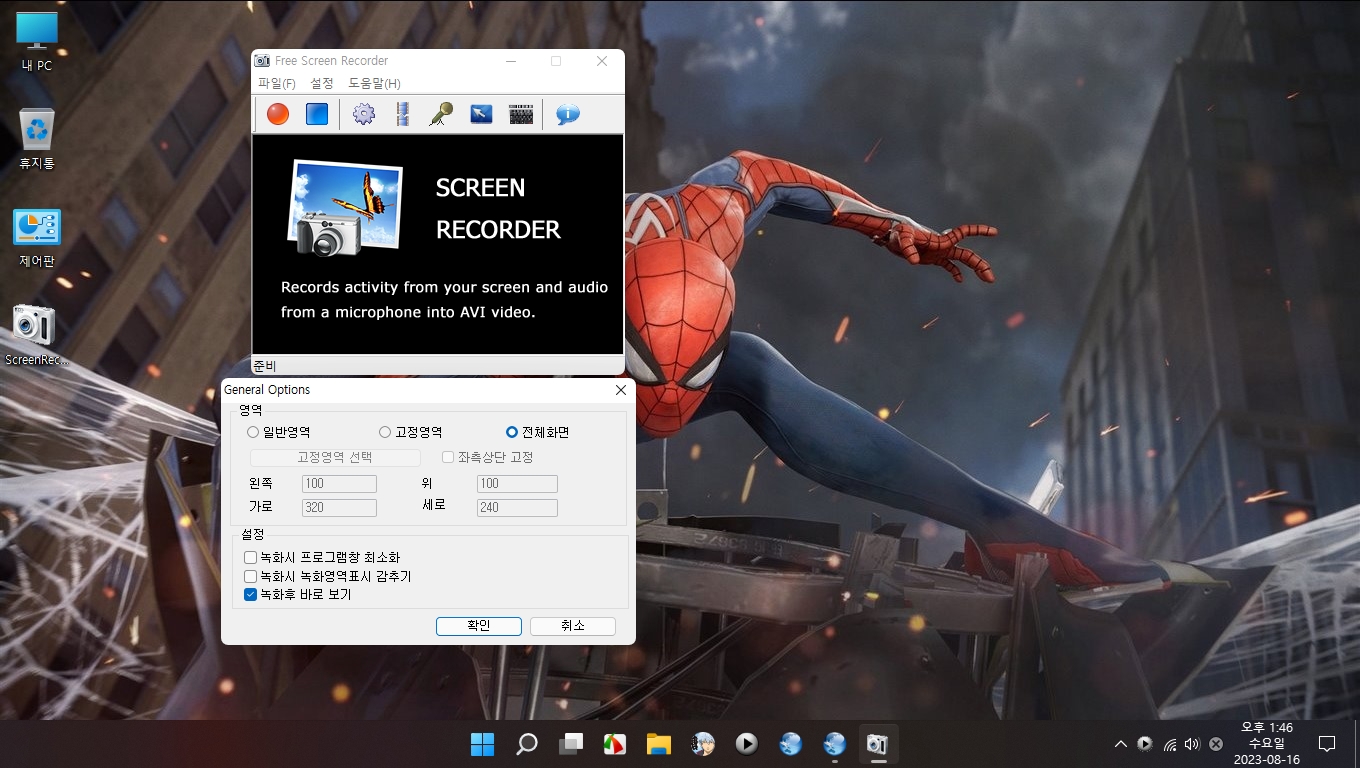Click the 준비 status bar text
Viewport: 1360px width, 768px height.
(265, 366)
